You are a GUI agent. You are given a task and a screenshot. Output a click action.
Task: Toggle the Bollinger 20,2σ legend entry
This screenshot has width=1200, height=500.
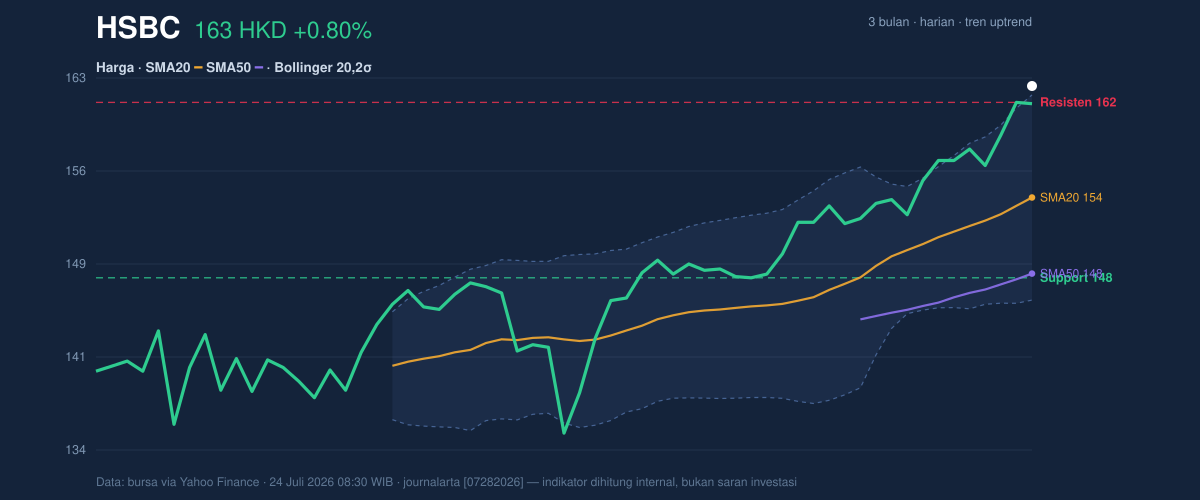pos(328,68)
